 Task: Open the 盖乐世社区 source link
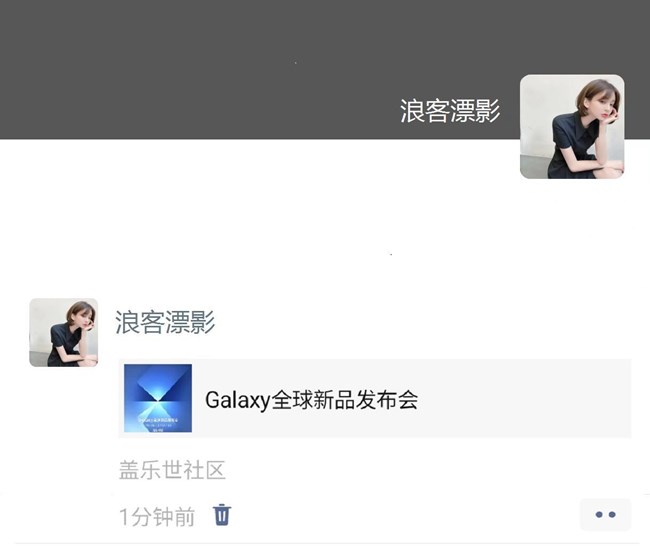click(x=172, y=470)
